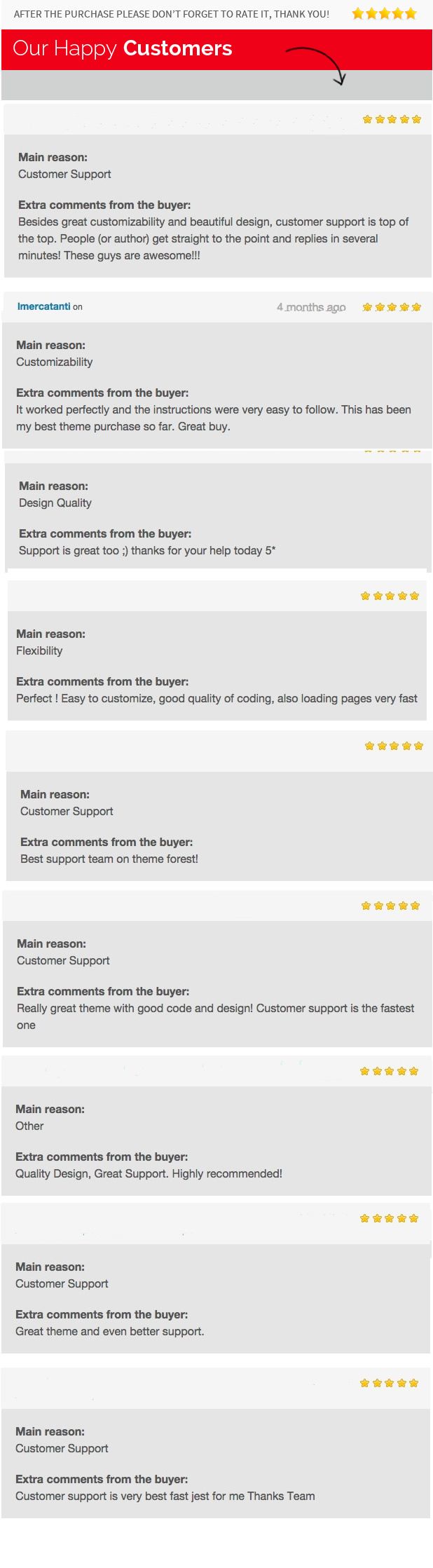The image size is (433, 1568).
Task: Click the stars above the "Highly recommended" review
Action: click(x=389, y=1071)
